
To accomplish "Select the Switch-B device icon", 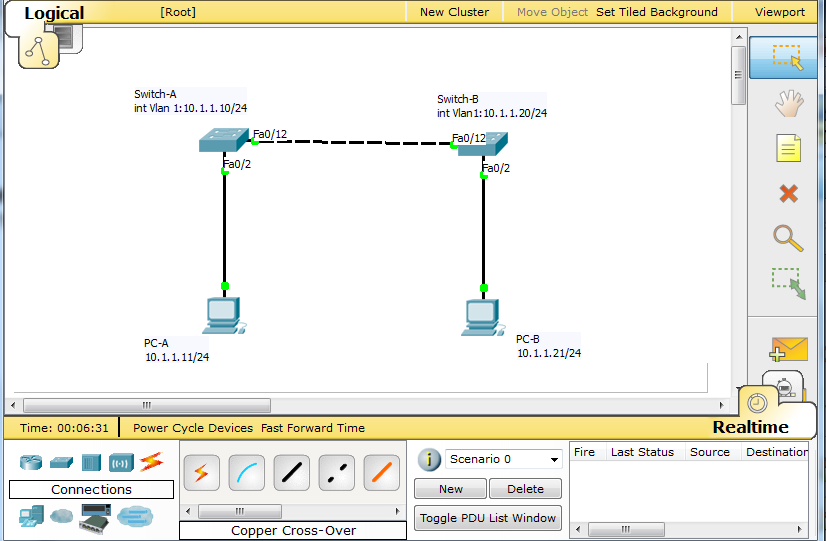I will coord(483,144).
